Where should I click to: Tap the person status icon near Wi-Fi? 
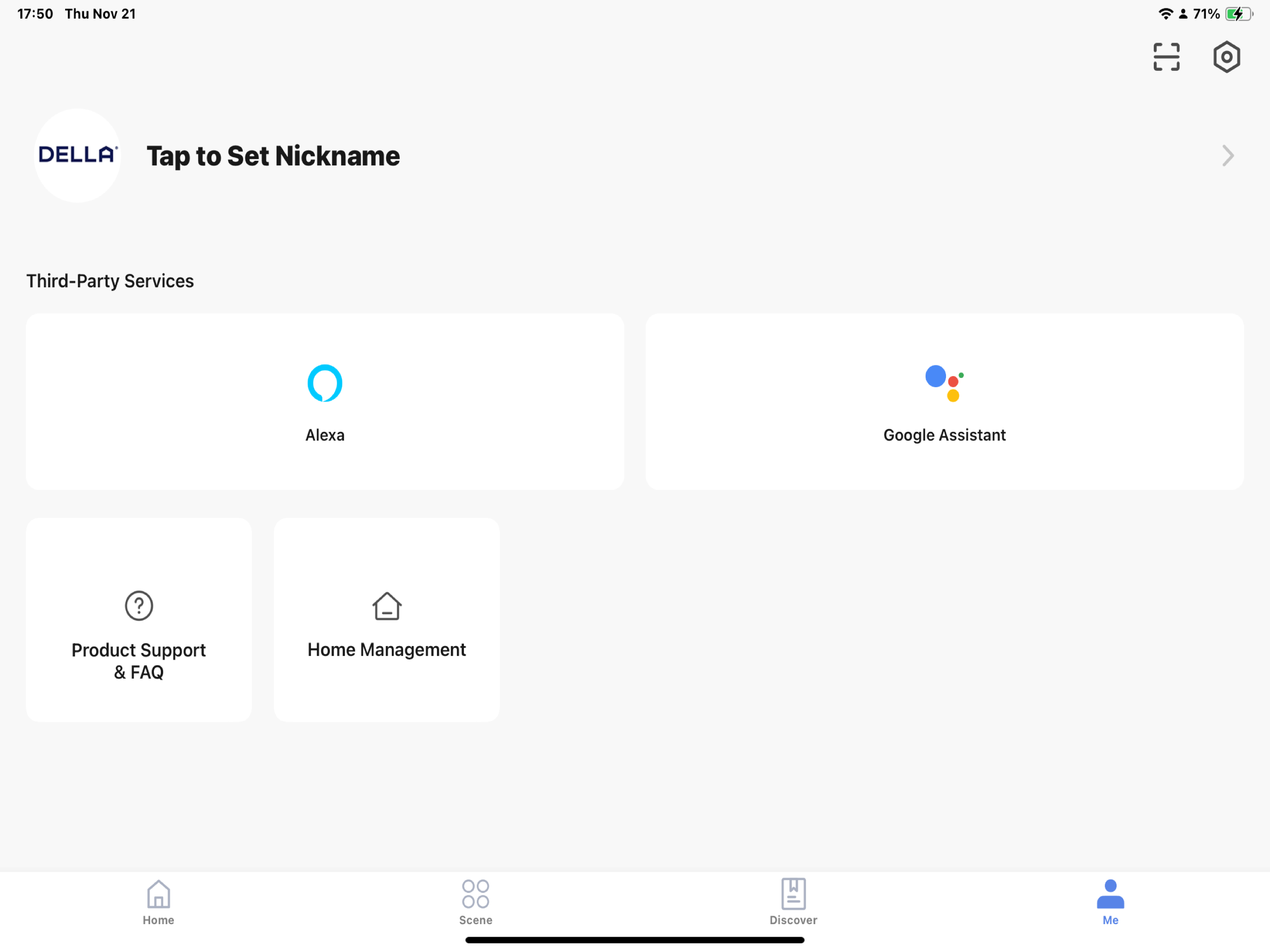coord(1183,14)
